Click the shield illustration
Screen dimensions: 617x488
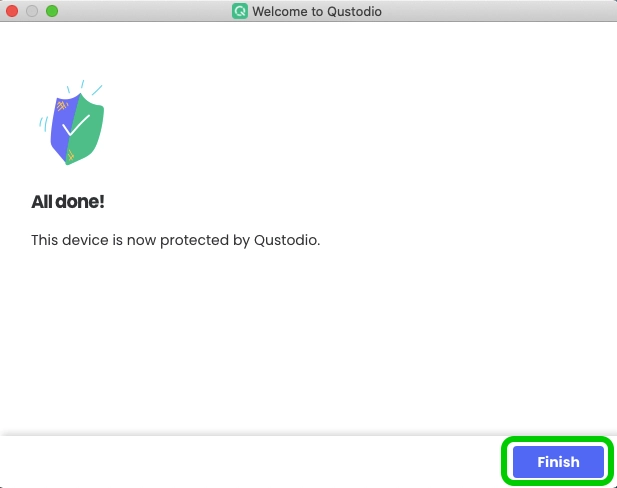(72, 123)
